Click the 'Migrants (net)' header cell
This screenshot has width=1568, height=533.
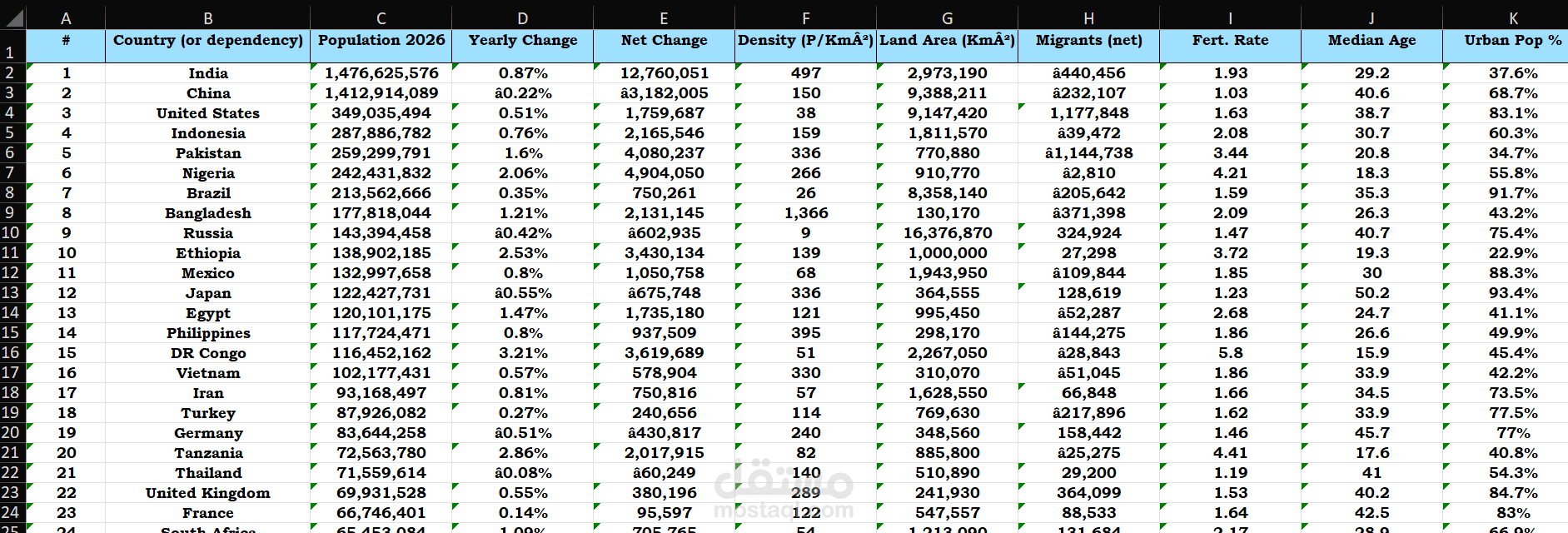[1088, 46]
